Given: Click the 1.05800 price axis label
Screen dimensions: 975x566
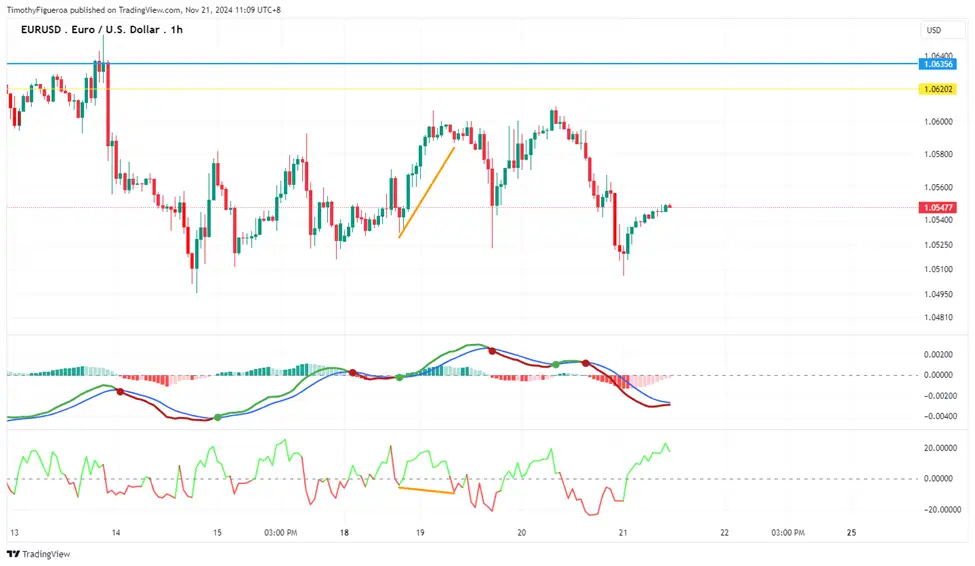Looking at the screenshot, I should [938, 154].
